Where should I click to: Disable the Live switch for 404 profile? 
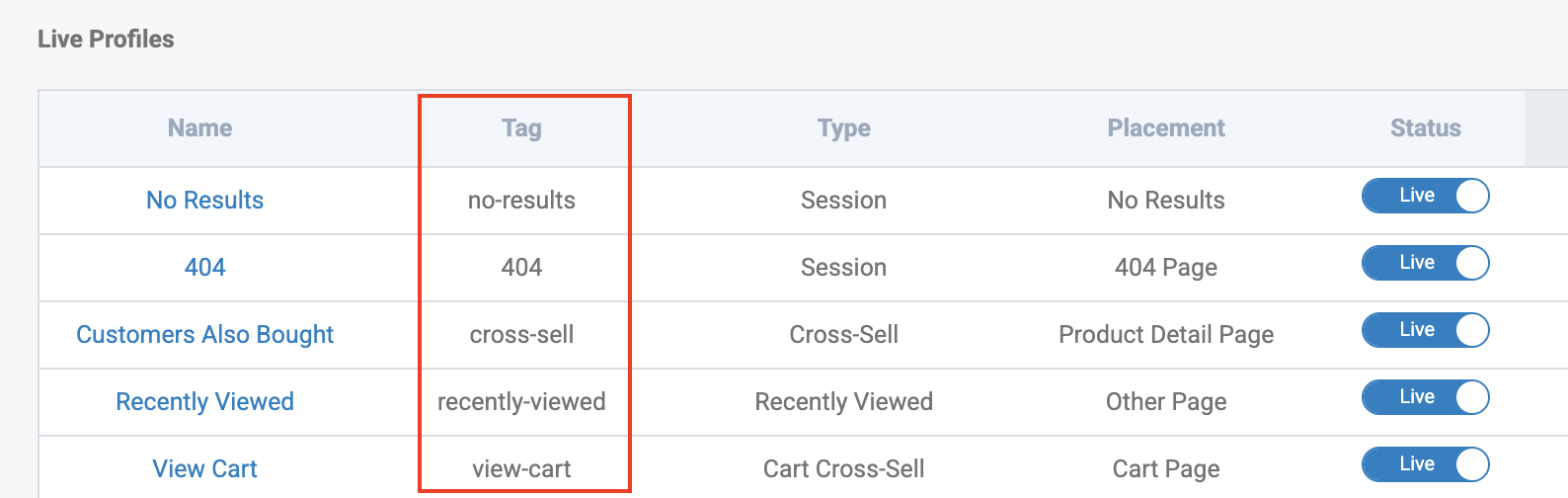(x=1425, y=263)
